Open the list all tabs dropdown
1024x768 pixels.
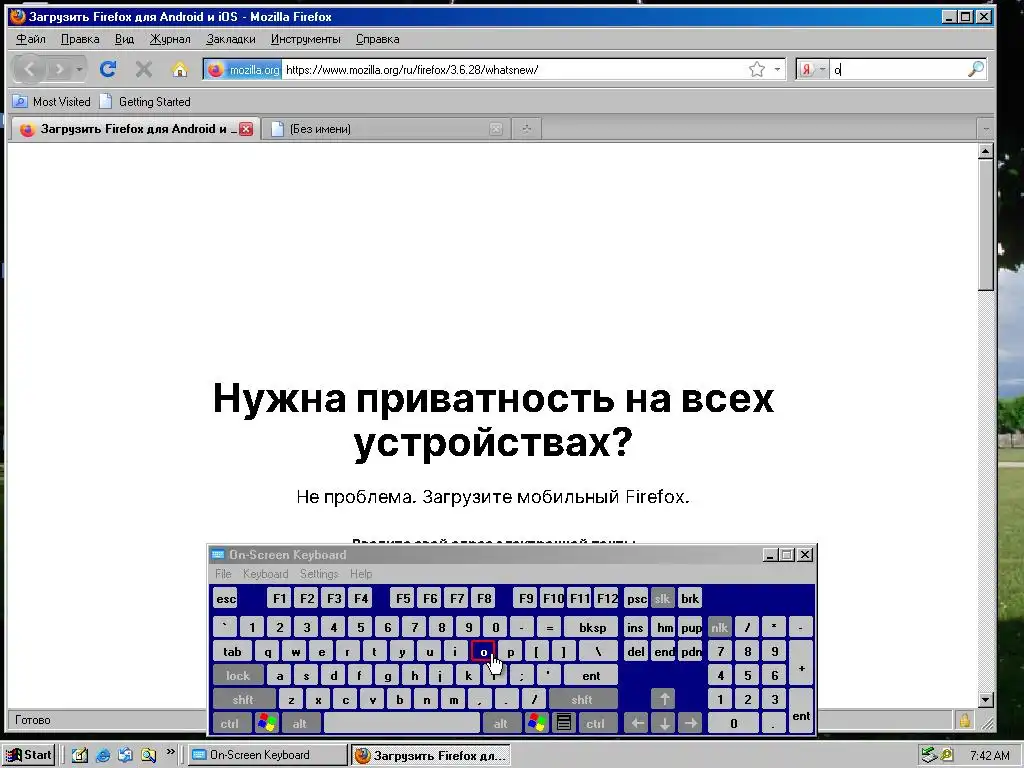tap(985, 129)
